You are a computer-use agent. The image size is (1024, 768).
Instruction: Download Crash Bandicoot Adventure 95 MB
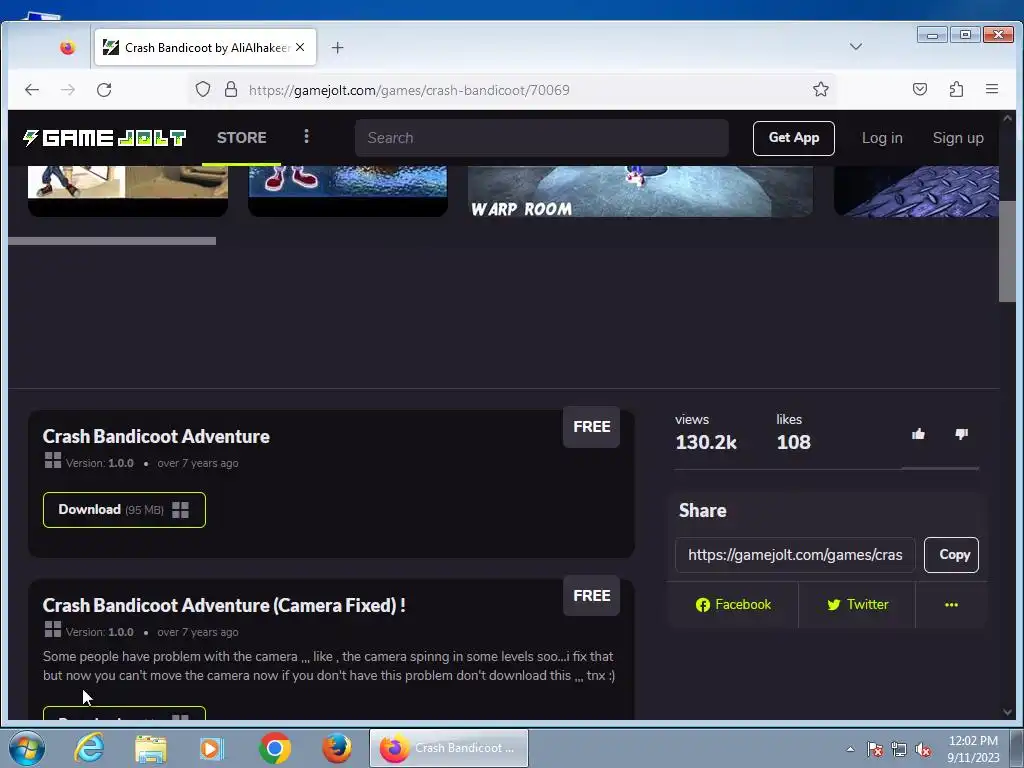click(124, 509)
